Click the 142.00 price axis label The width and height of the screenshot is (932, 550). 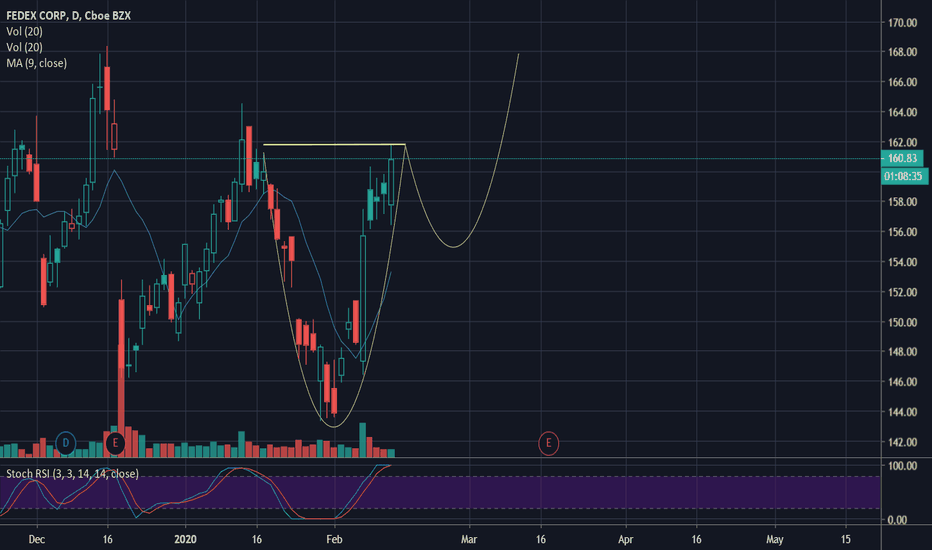click(902, 442)
